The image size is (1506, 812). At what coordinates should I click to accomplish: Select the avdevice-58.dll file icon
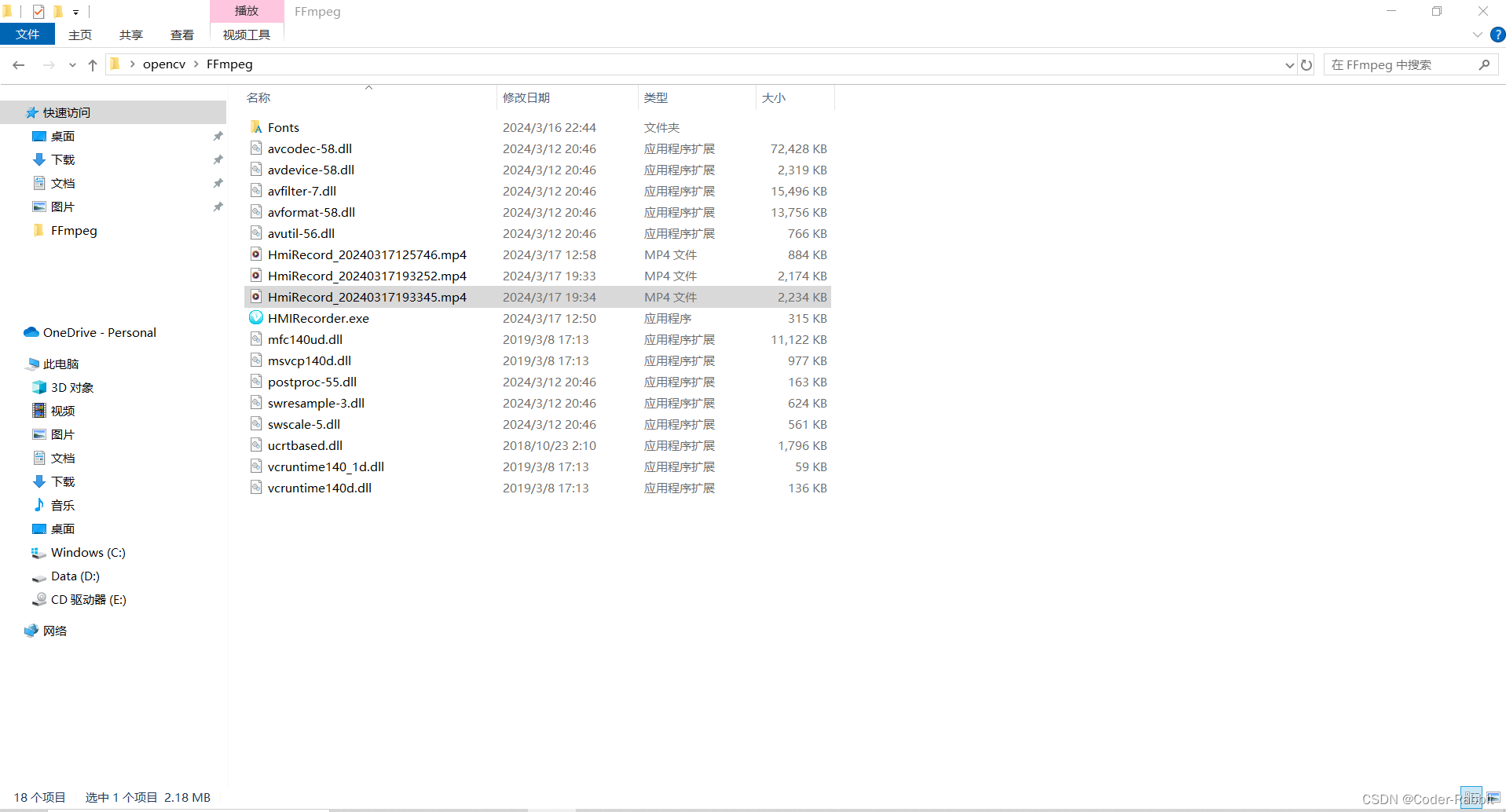(256, 170)
